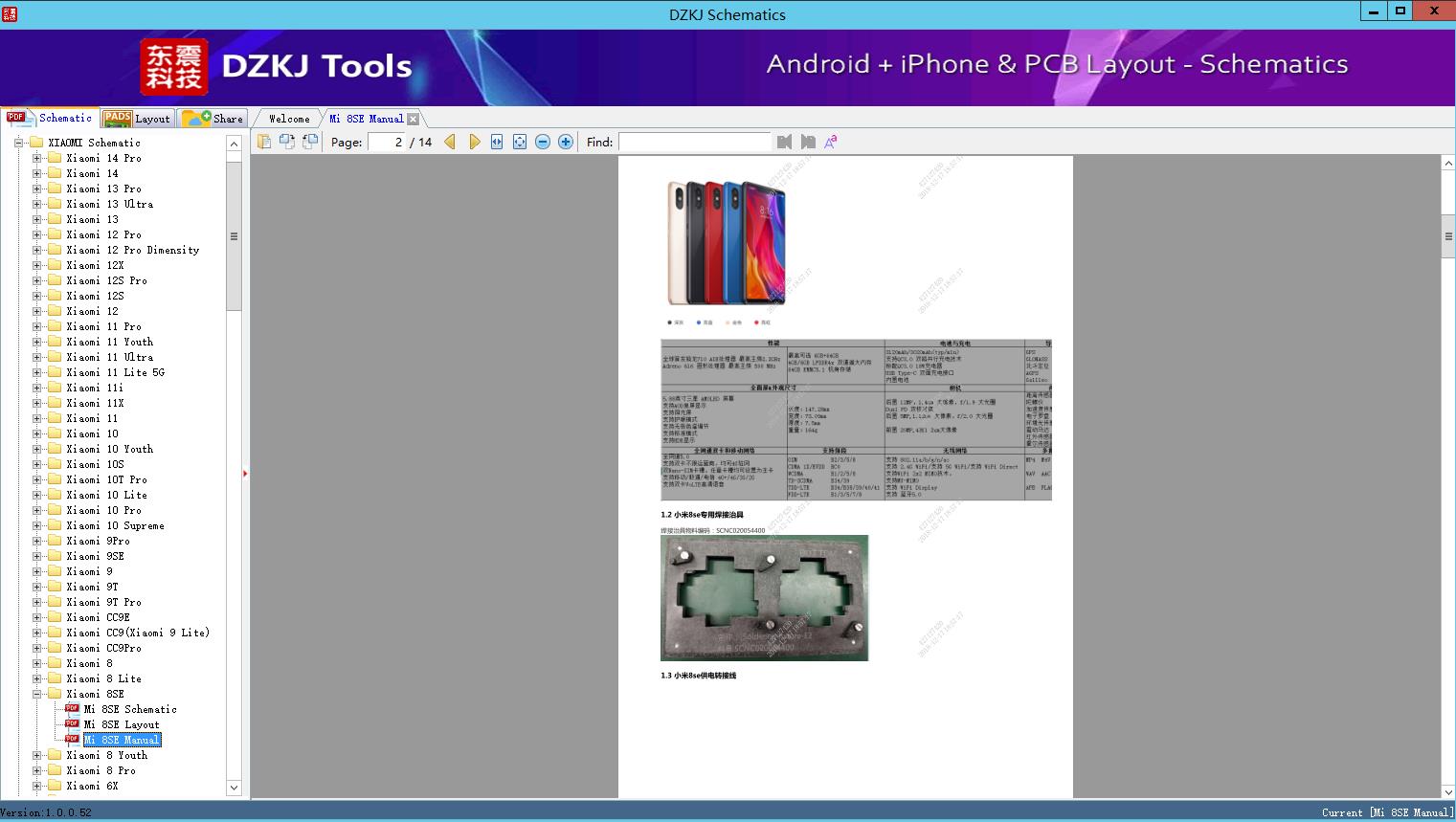The width and height of the screenshot is (1456, 822).
Task: Zoom in with the plus icon
Action: click(x=566, y=142)
